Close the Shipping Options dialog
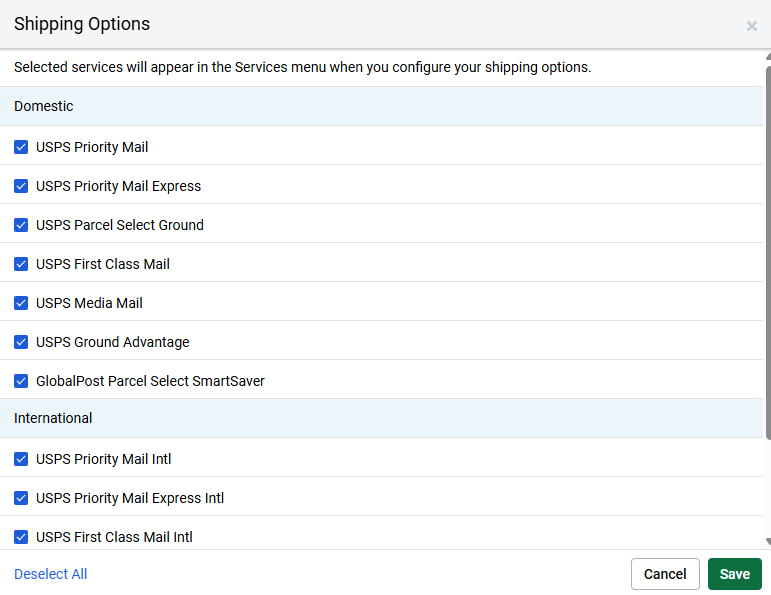The height and width of the screenshot is (595, 771). [751, 26]
